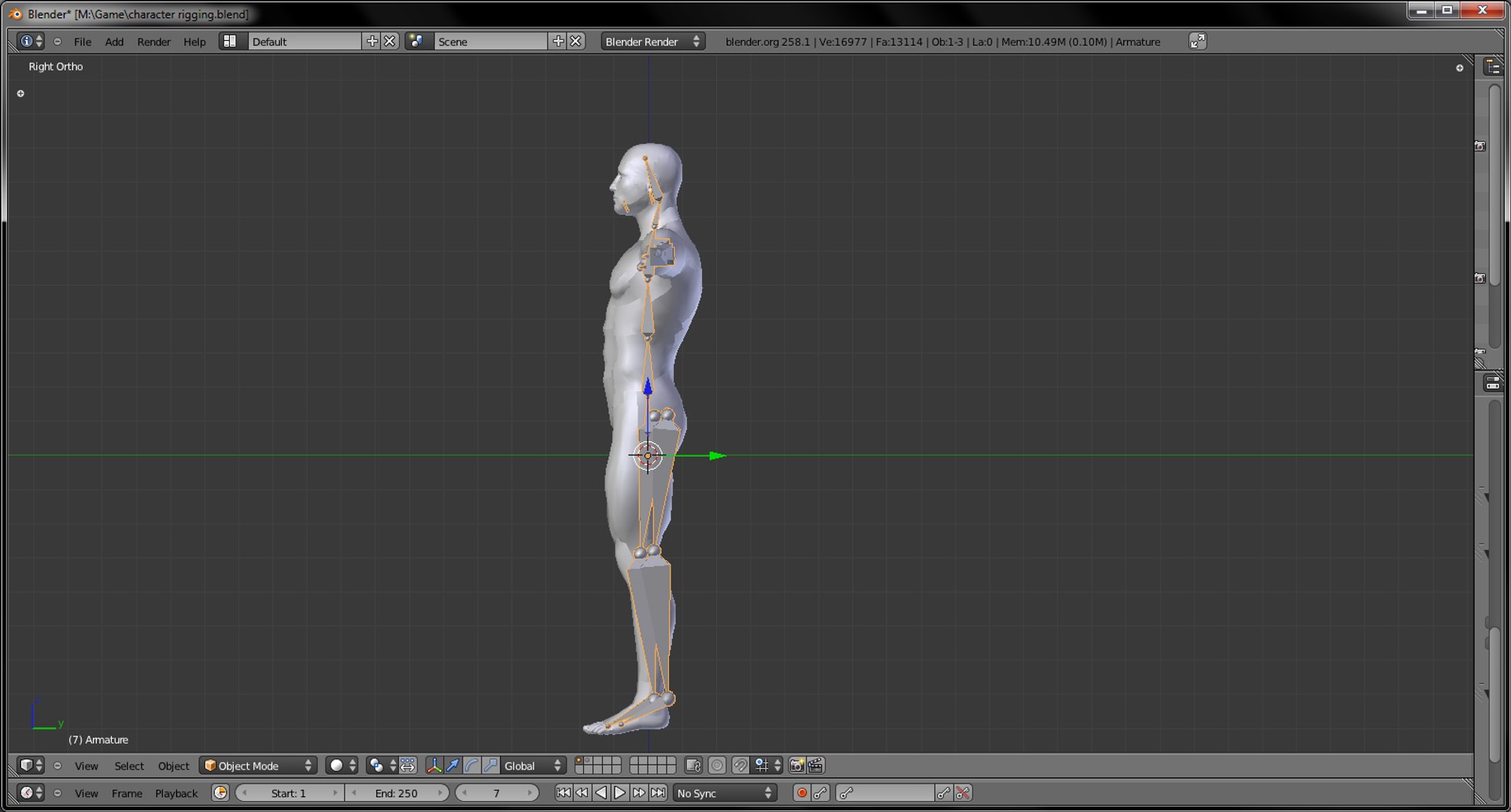Add a new screen layout
This screenshot has width=1511, height=812.
(372, 41)
